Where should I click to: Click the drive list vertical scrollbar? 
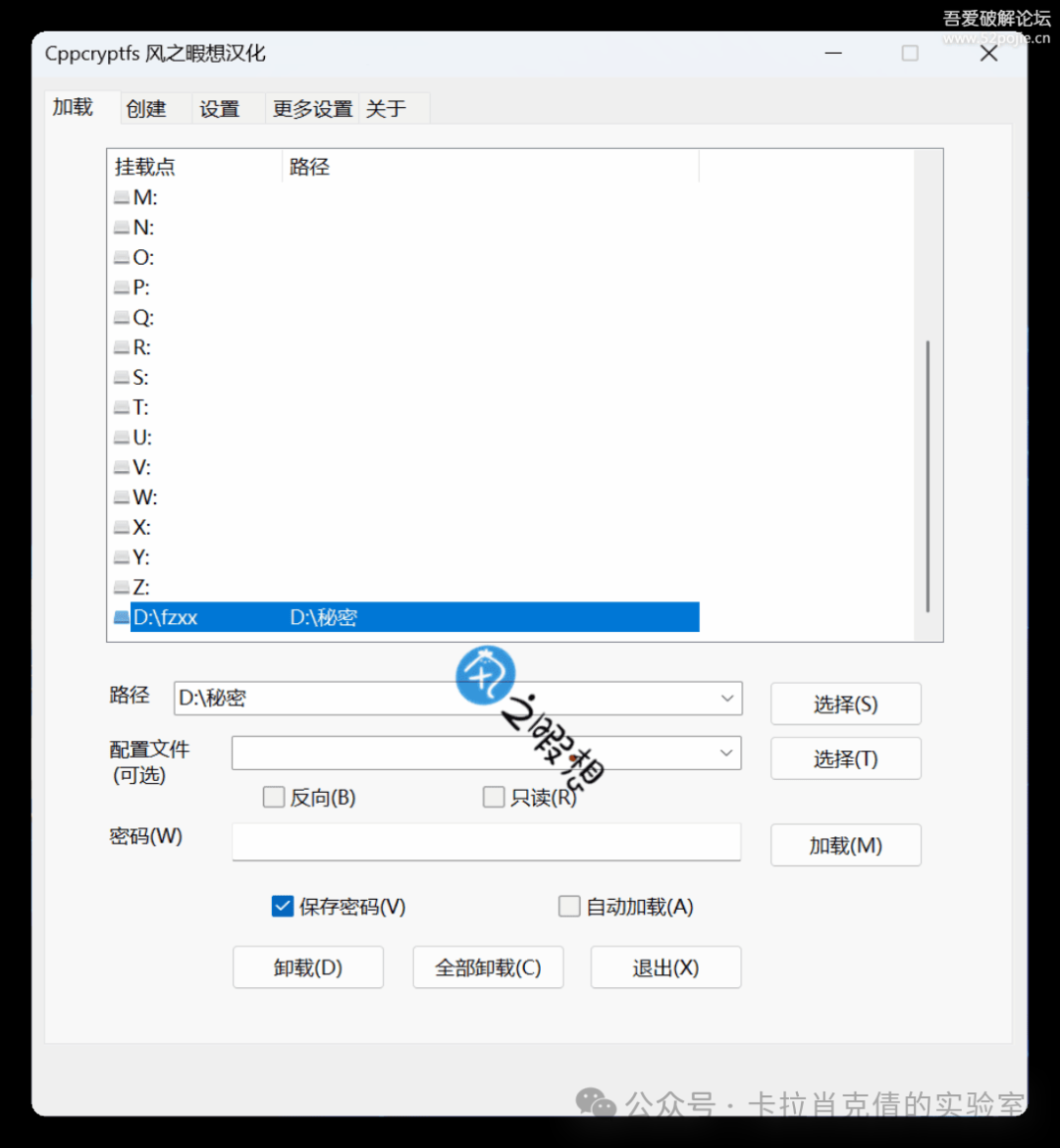click(x=927, y=476)
